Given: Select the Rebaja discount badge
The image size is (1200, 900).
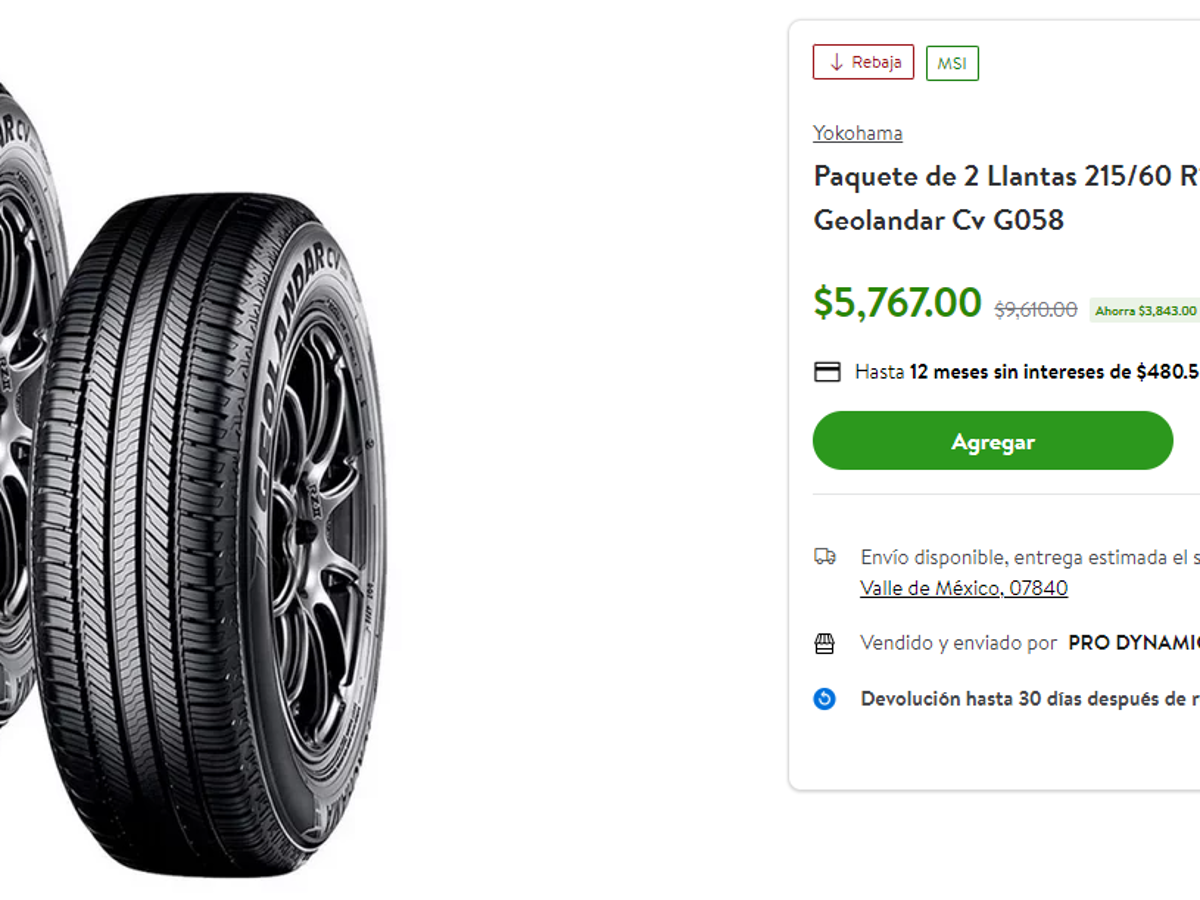Looking at the screenshot, I should 863,61.
